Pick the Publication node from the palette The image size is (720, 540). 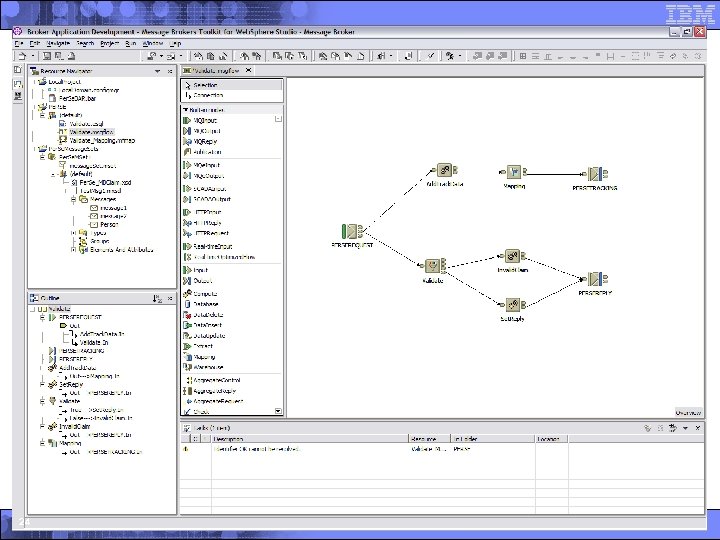[202, 152]
